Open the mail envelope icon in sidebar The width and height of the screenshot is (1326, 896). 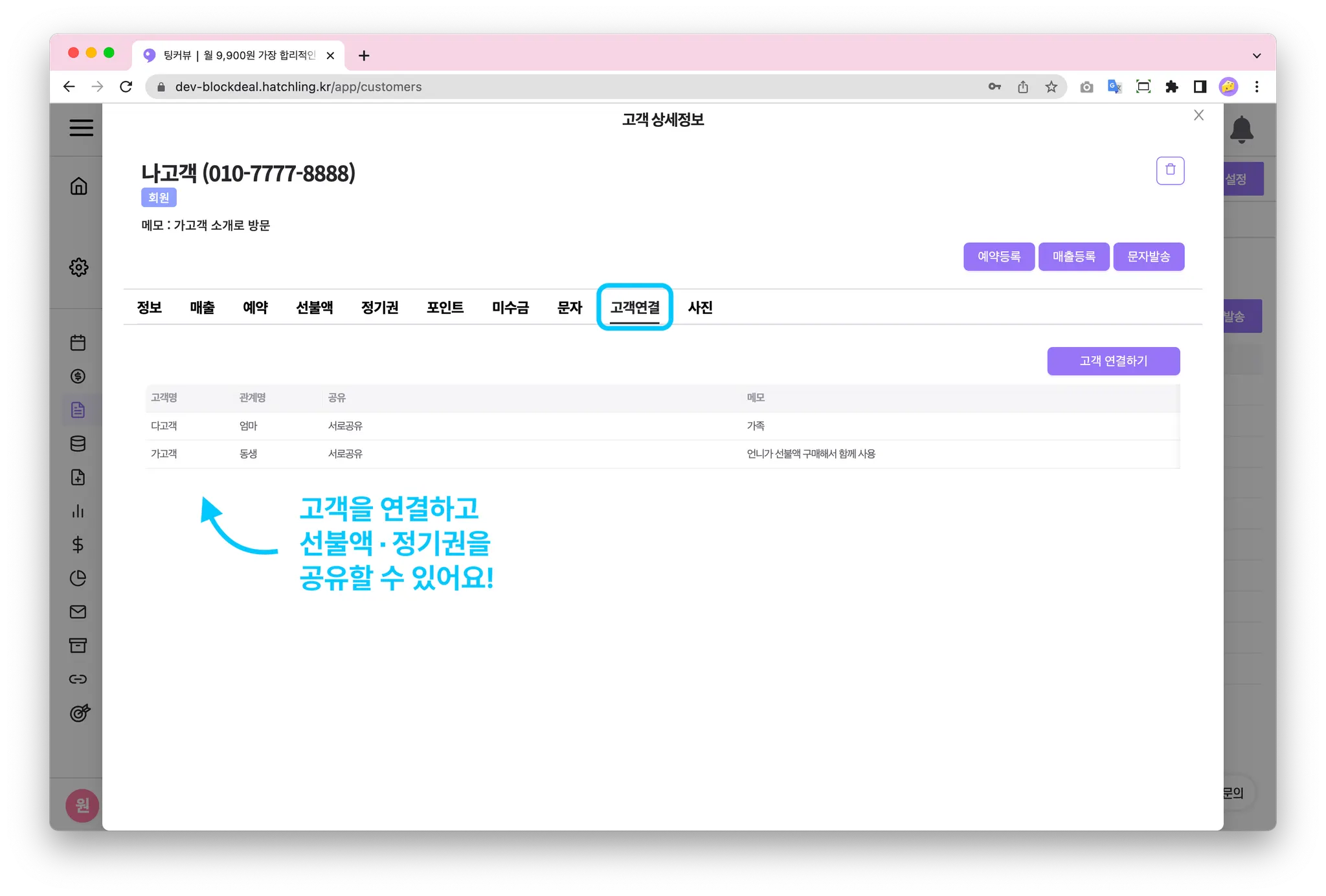78,612
